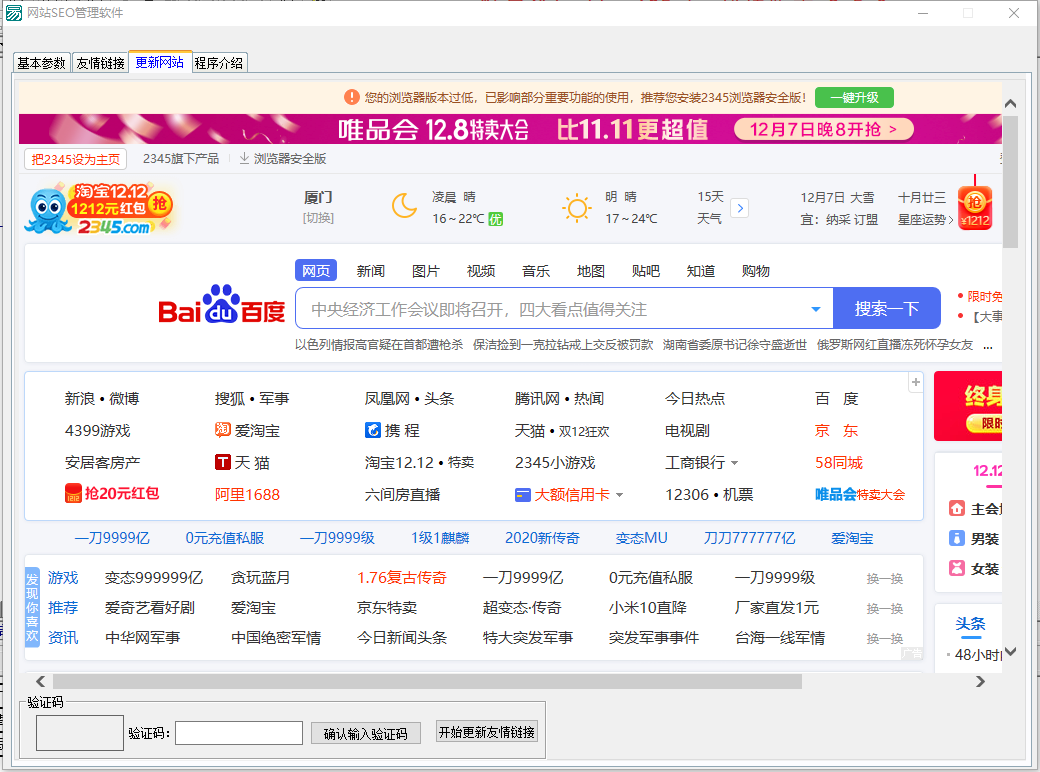Open the 头条 section tab in sidebar
Viewport: 1040px width, 772px height.
pyautogui.click(x=970, y=623)
